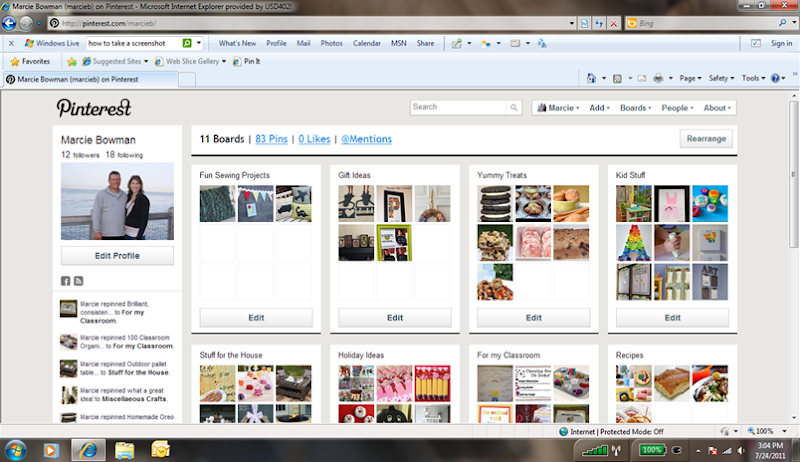Click Mail in Windows Live toolbar
800x462 pixels.
click(x=304, y=43)
